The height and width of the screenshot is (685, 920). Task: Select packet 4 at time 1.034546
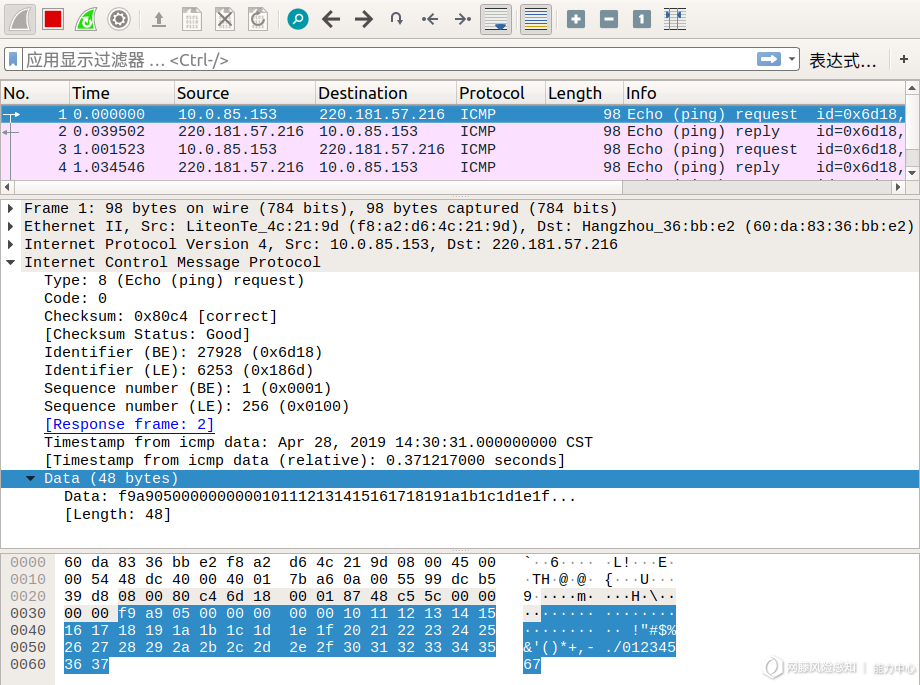click(x=453, y=167)
